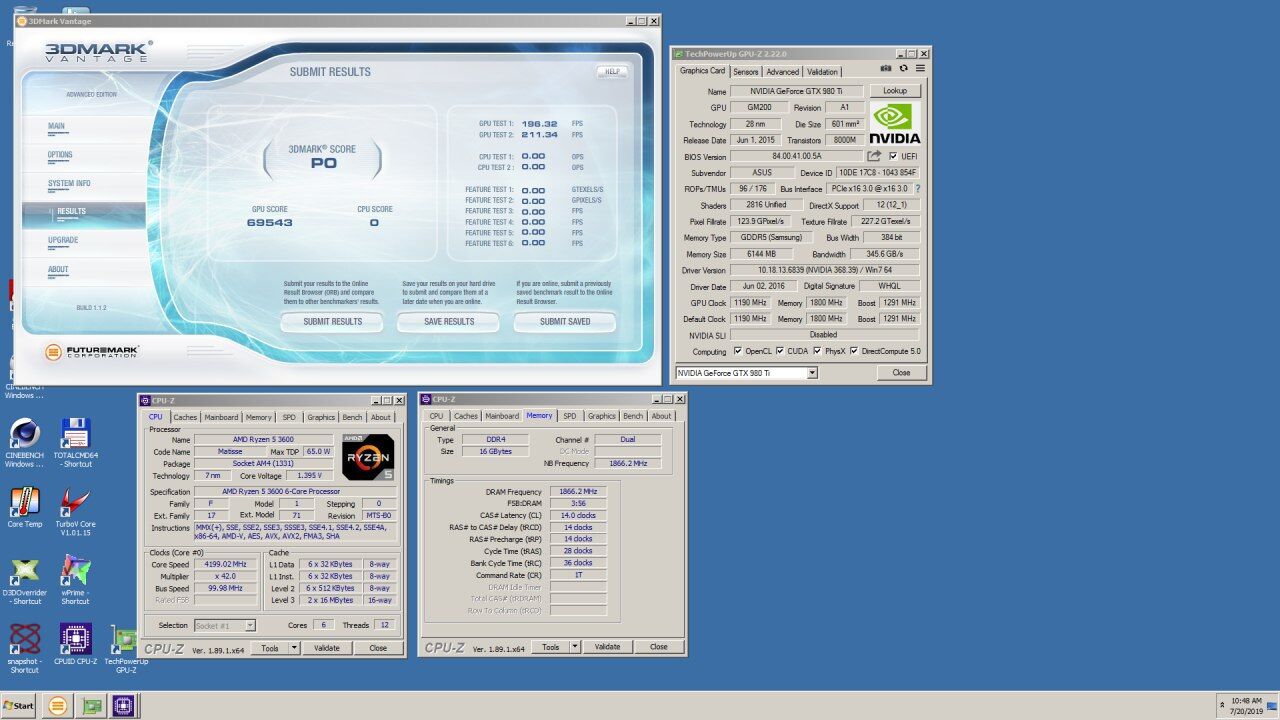The height and width of the screenshot is (720, 1280).
Task: Click the system tray clock
Action: click(1247, 706)
